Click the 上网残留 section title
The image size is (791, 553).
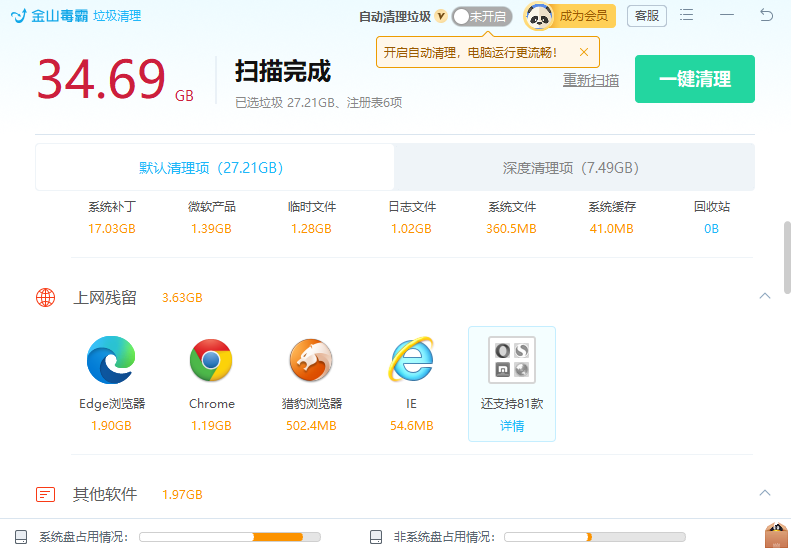coord(104,298)
